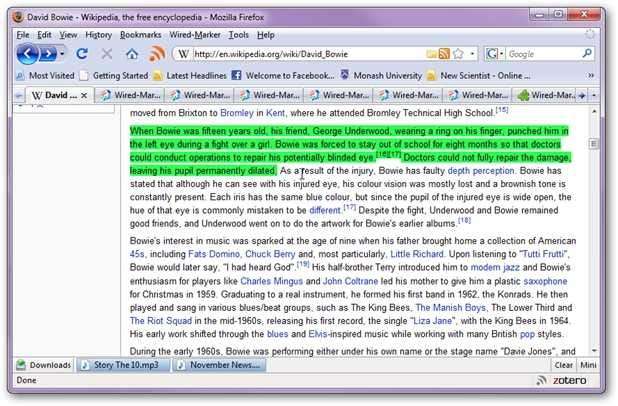Click the Back navigation arrow button
This screenshot has height=406, width=618.
pyautogui.click(x=28, y=53)
